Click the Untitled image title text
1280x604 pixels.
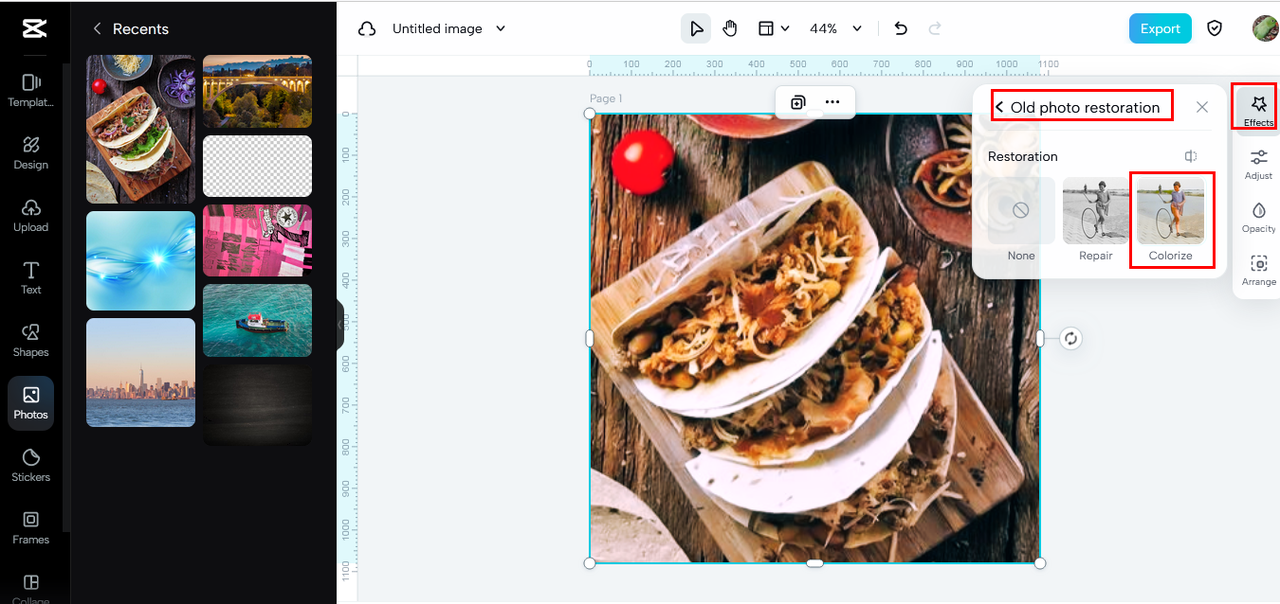(437, 29)
